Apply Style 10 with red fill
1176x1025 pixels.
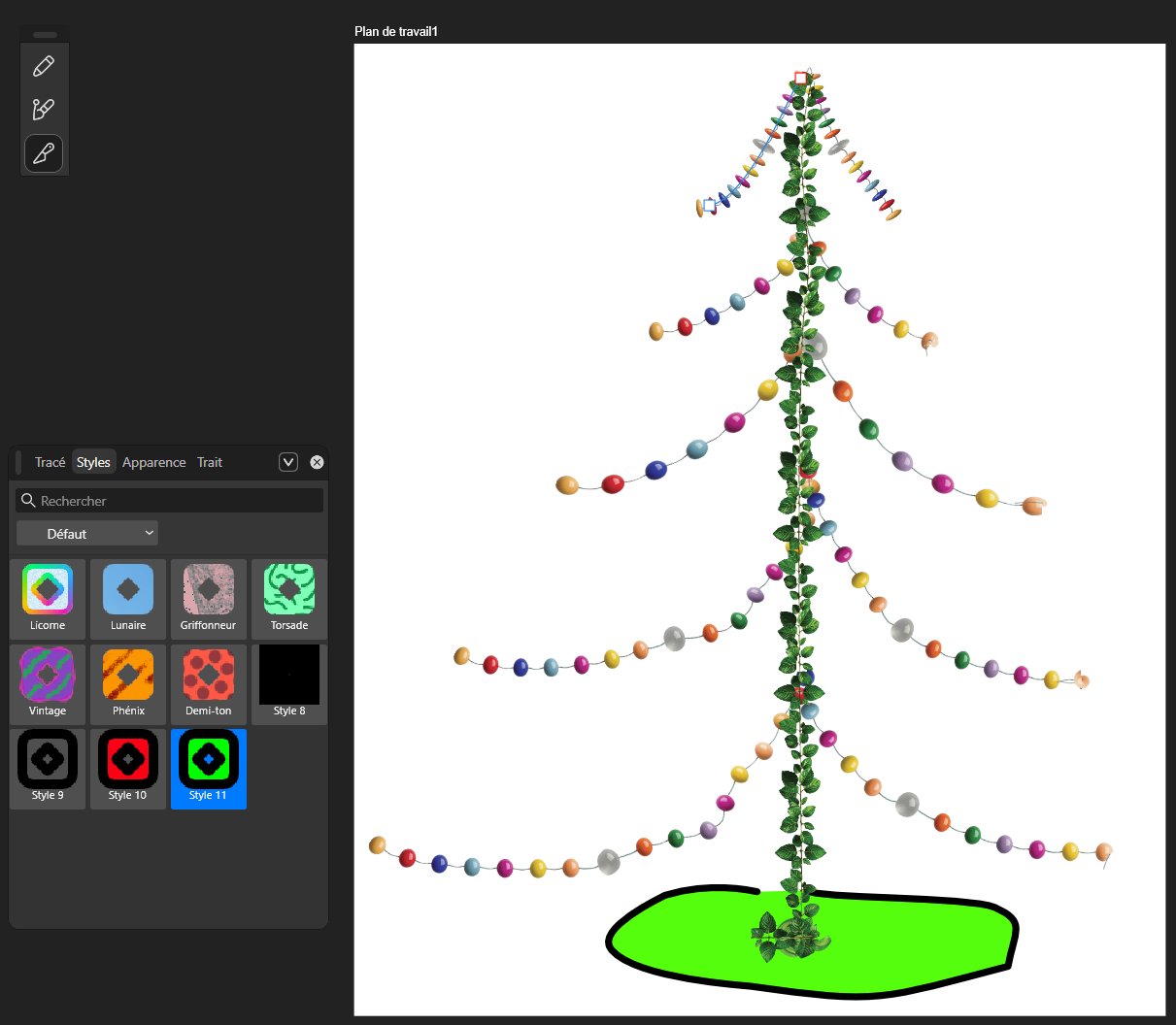pyautogui.click(x=128, y=768)
